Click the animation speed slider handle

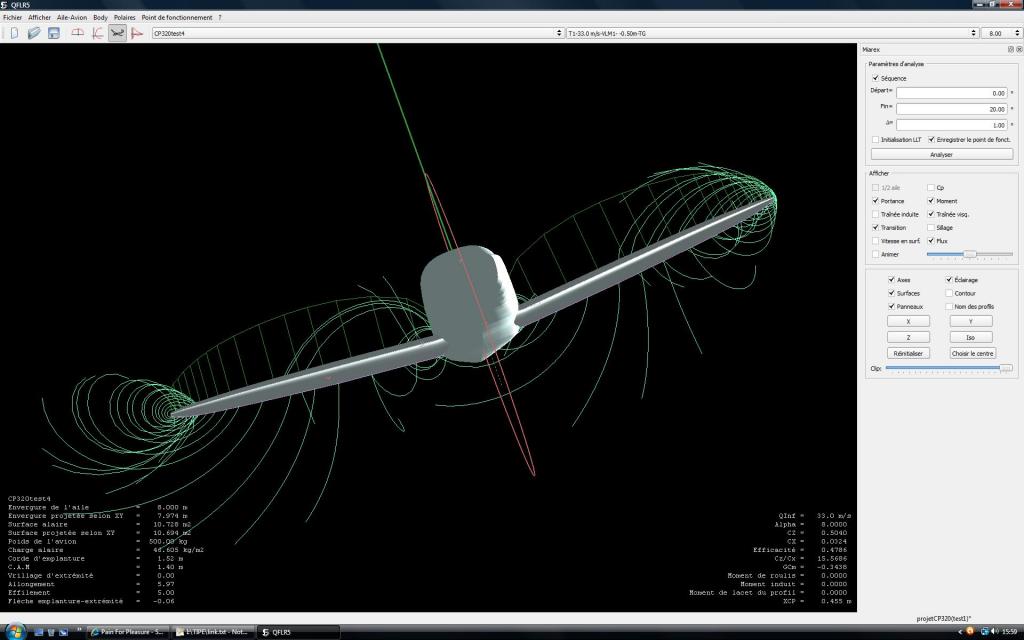970,254
